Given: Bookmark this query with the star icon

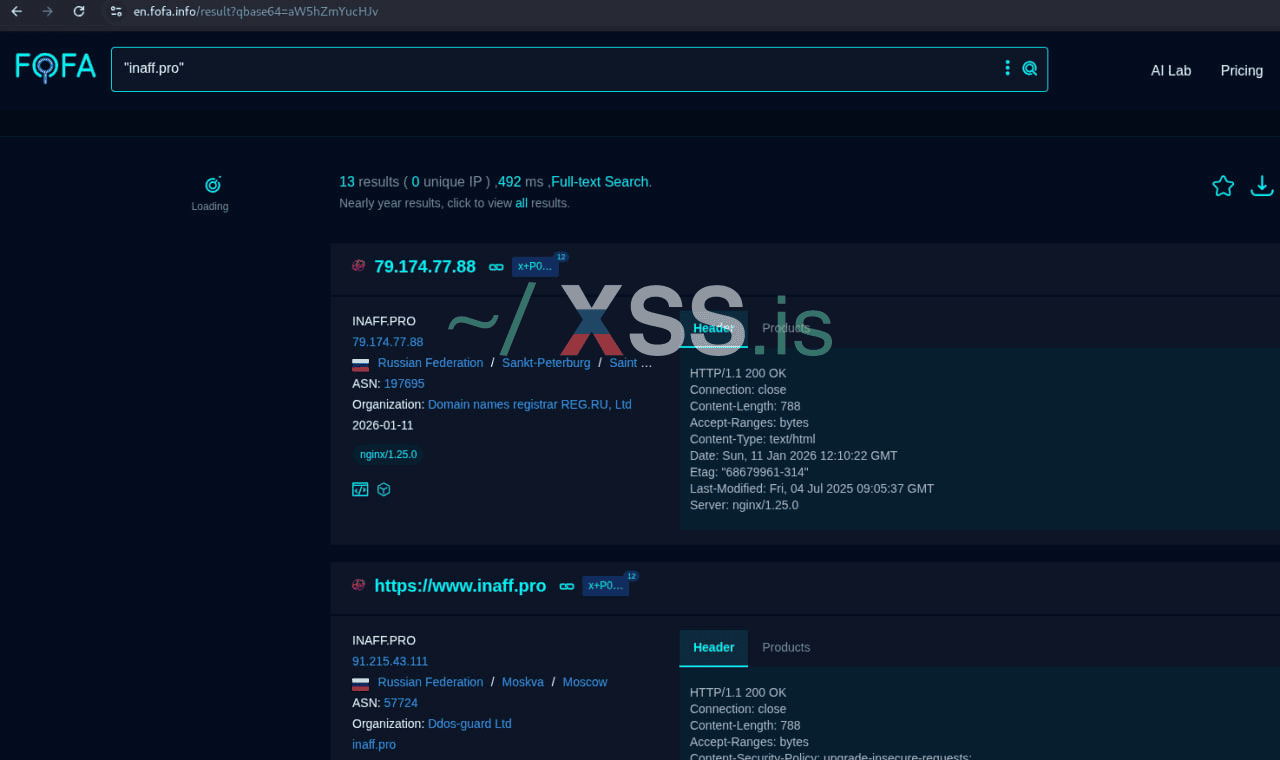Looking at the screenshot, I should (1223, 186).
